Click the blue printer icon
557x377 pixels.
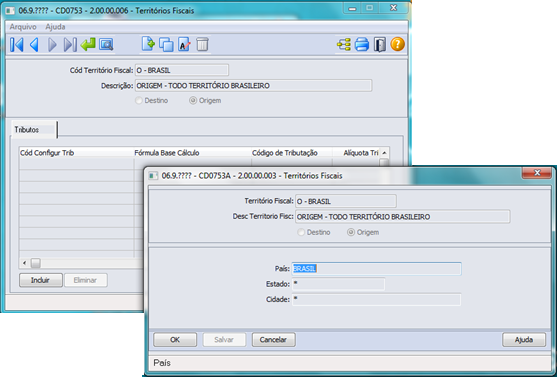[362, 45]
